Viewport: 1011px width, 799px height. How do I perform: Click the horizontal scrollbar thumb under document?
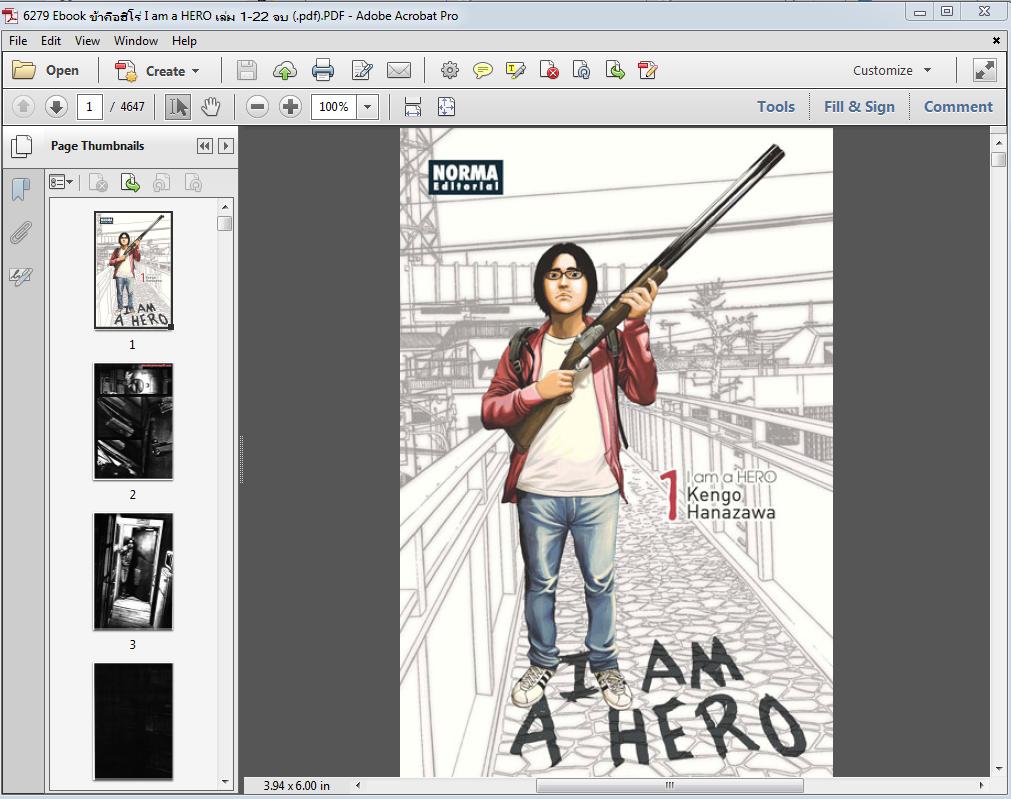(x=670, y=785)
